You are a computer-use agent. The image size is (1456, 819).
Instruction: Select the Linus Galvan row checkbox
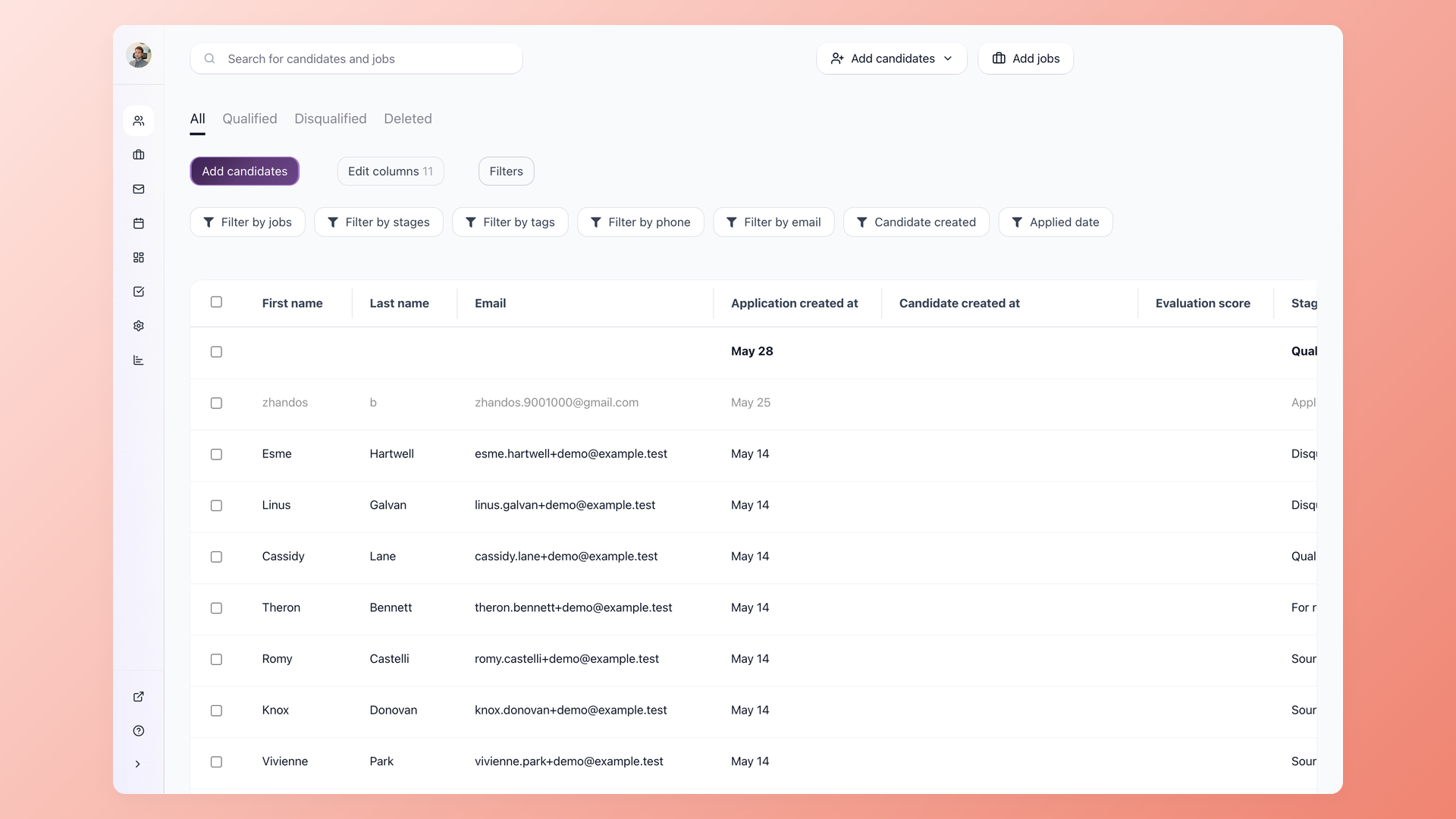[x=216, y=506]
